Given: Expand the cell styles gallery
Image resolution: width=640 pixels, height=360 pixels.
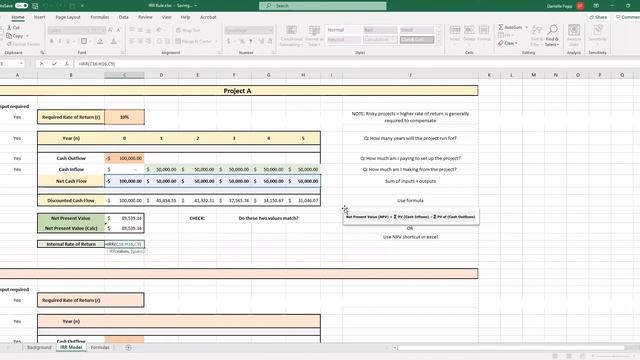Looking at the screenshot, I should 439,42.
